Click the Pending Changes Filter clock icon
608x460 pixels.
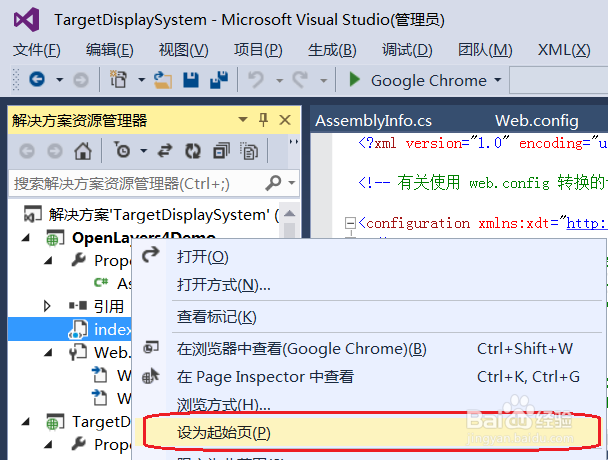[x=122, y=150]
